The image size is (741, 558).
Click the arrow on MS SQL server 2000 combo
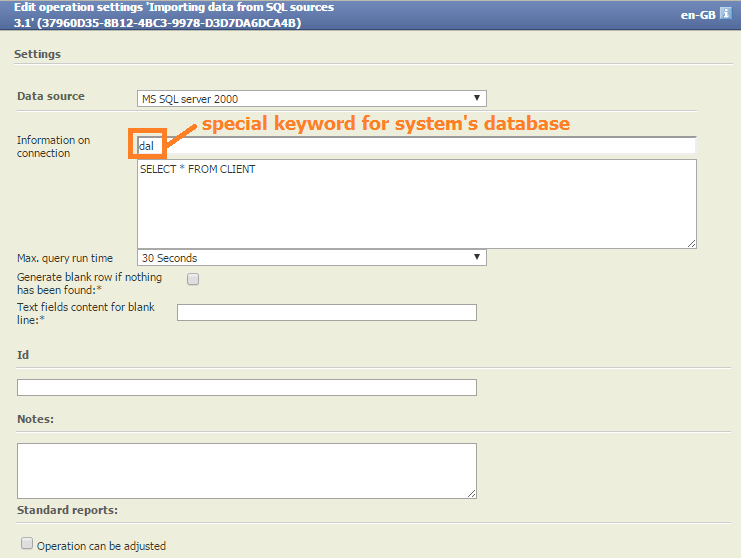(x=476, y=98)
